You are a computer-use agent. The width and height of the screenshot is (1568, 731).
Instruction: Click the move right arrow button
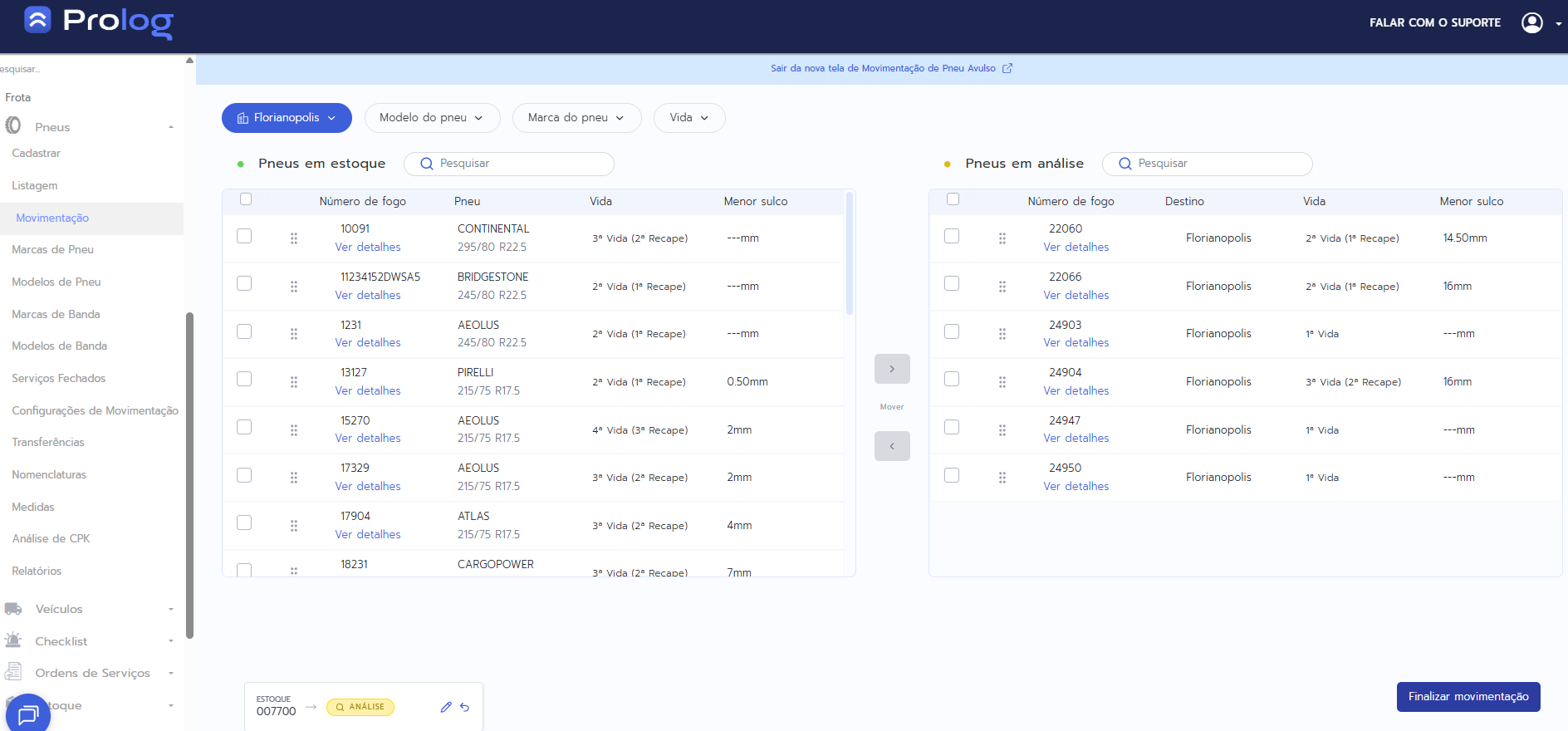point(892,369)
